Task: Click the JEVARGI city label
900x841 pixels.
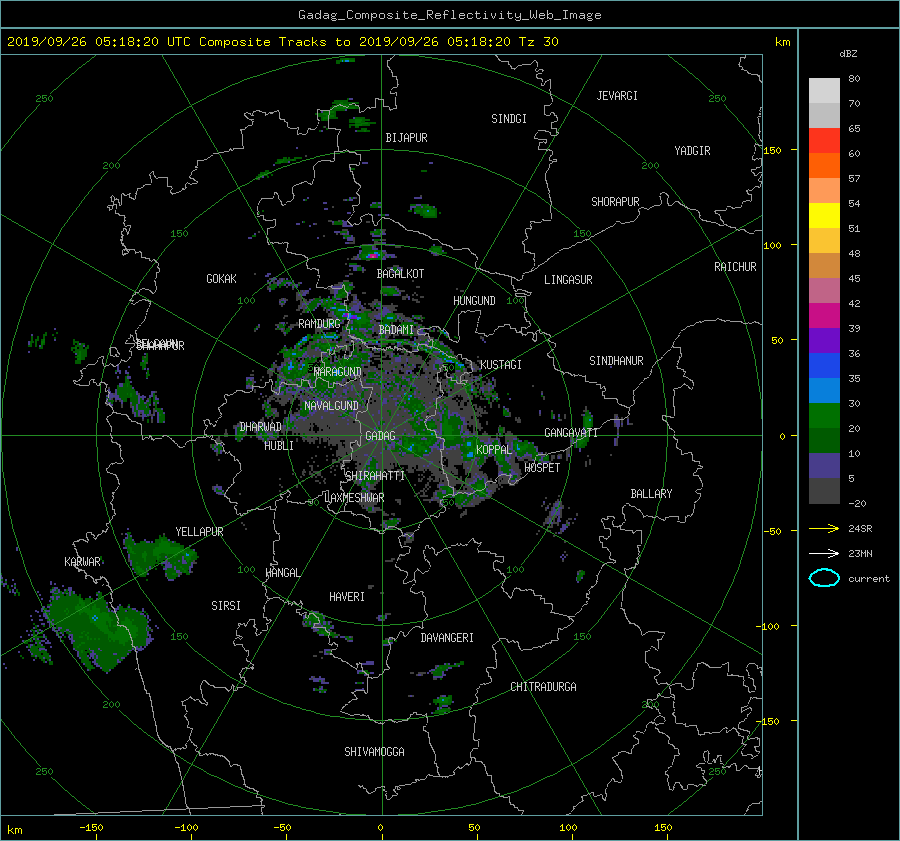Action: [617, 96]
